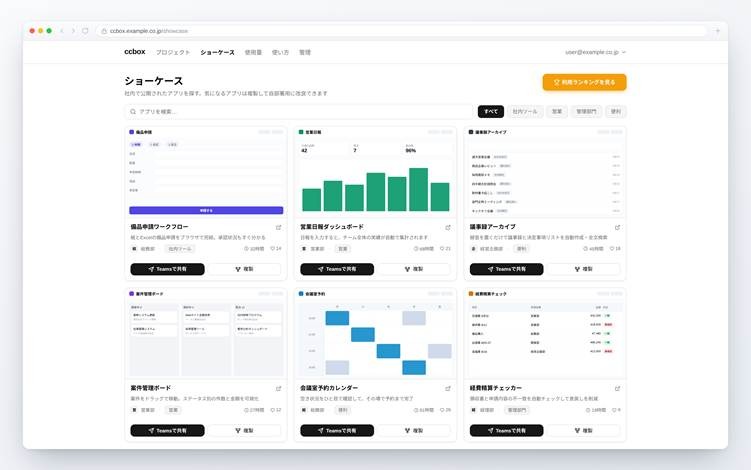This screenshot has width=751, height=470.
Task: Select the すべて filter chip
Action: [x=490, y=112]
